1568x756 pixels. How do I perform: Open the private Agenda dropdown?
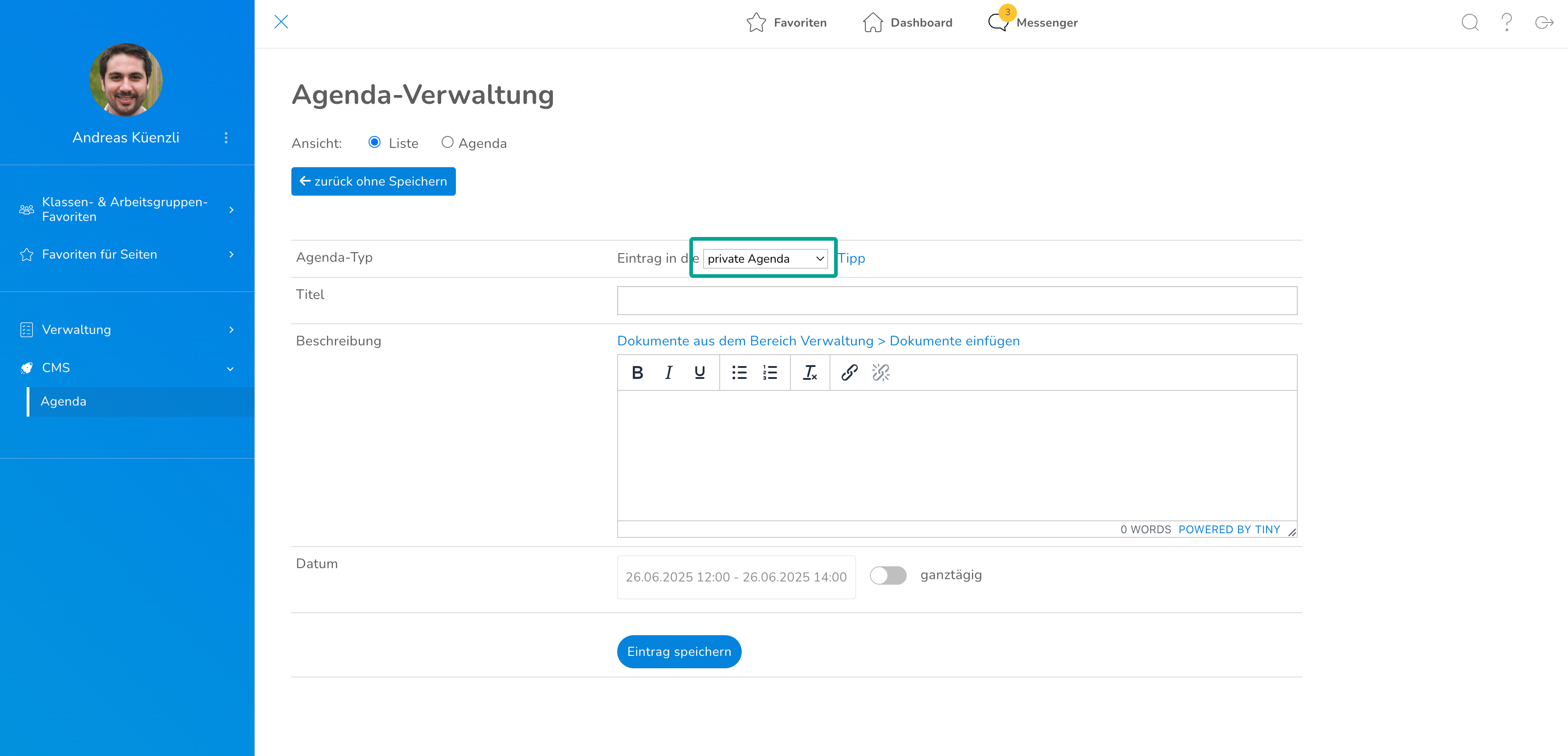pyautogui.click(x=765, y=259)
